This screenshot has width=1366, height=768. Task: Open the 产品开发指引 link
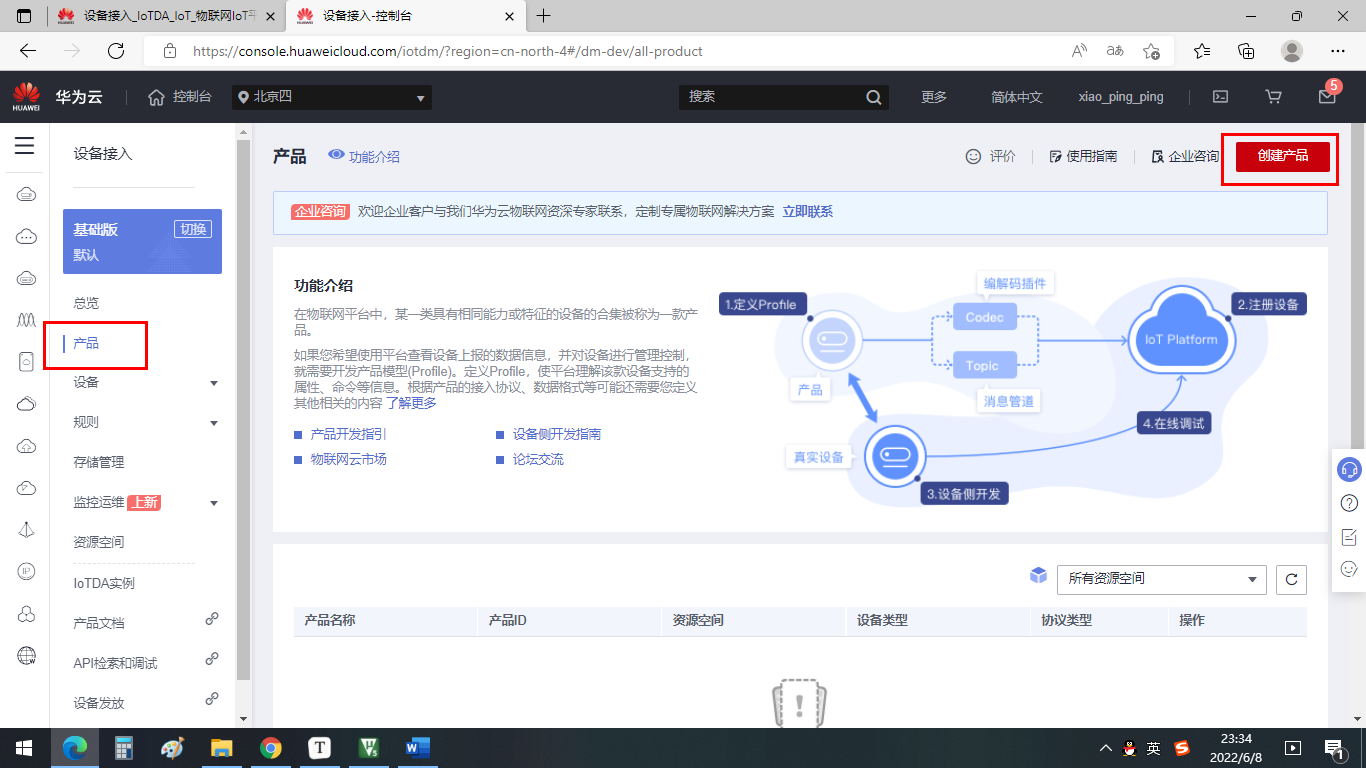point(348,434)
